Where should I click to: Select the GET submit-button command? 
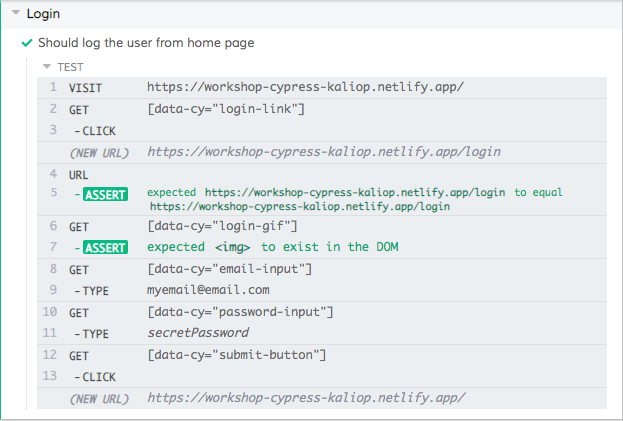pyautogui.click(x=320, y=355)
